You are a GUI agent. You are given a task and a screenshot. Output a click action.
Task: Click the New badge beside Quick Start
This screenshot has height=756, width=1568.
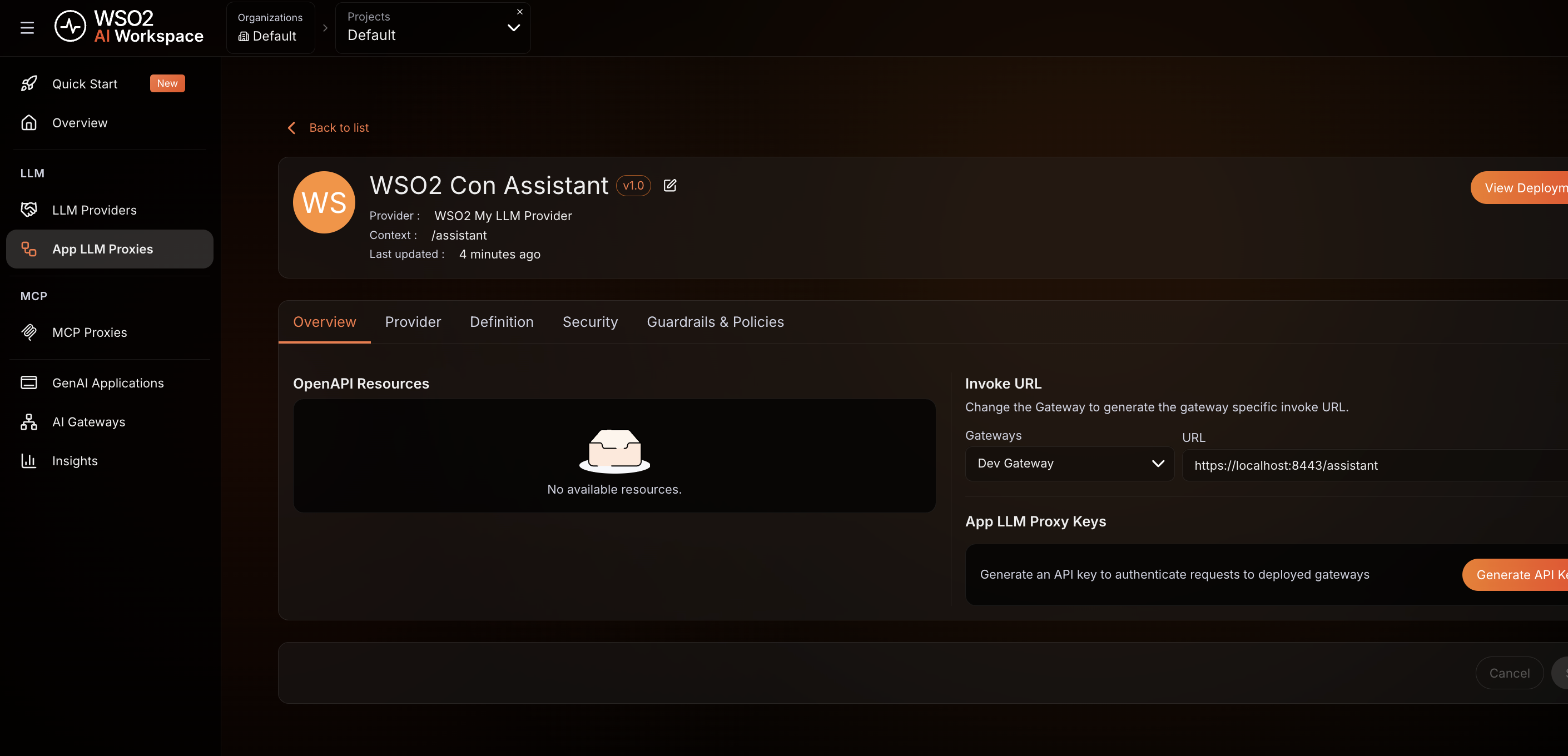(x=167, y=83)
